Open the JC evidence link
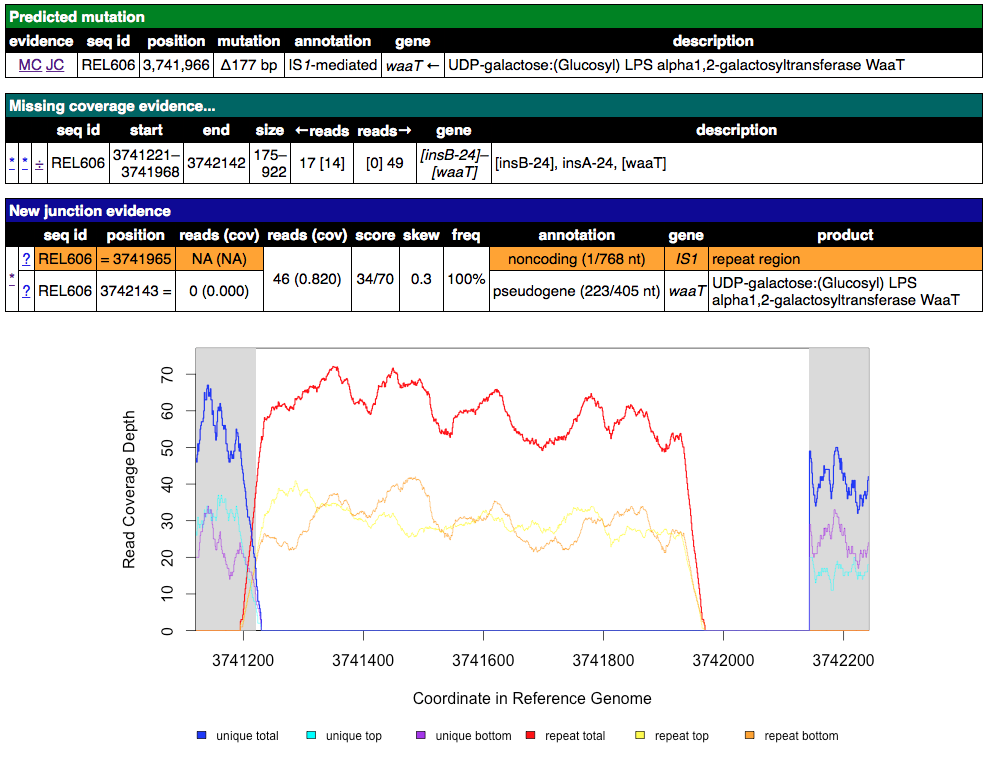This screenshot has height=758, width=989. pyautogui.click(x=55, y=65)
